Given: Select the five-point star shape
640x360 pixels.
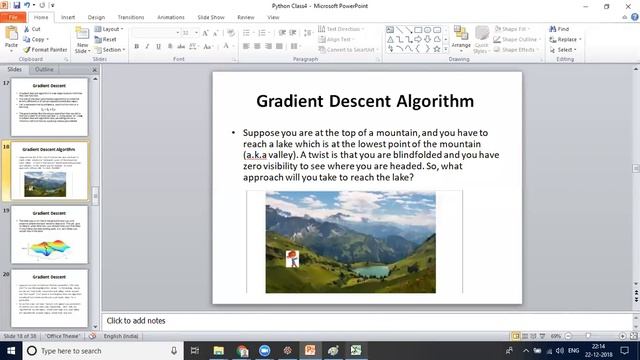Looking at the screenshot, I should (x=437, y=49).
